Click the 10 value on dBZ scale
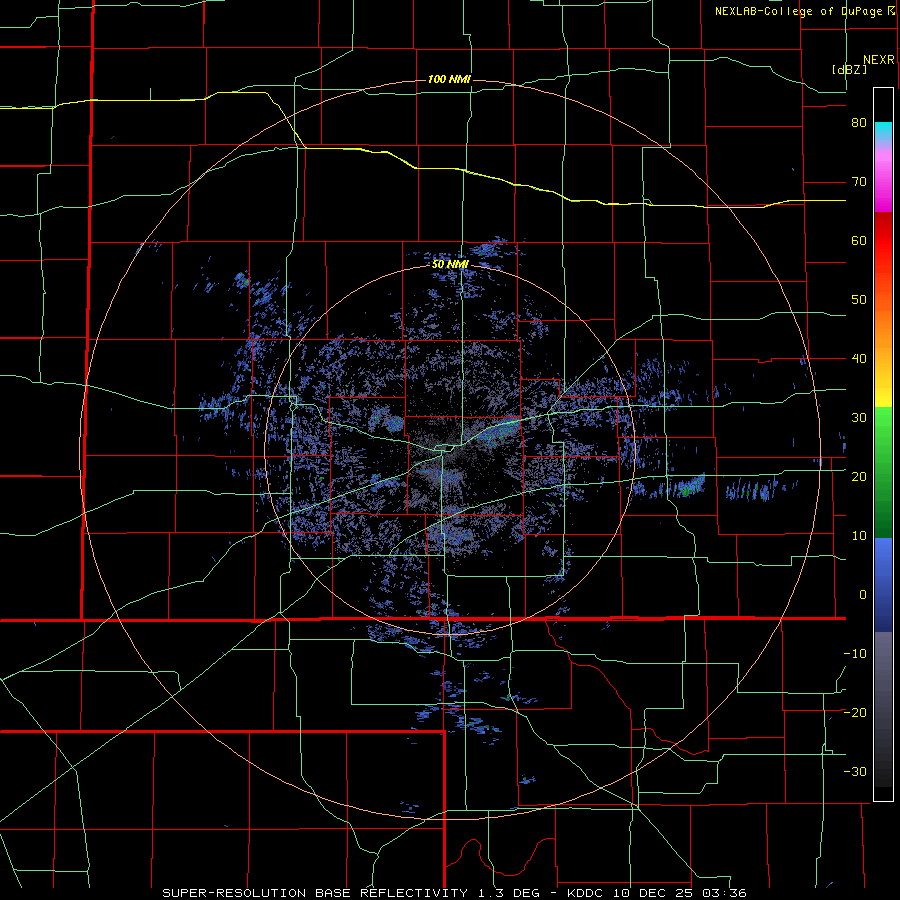This screenshot has height=900, width=900. pos(859,536)
